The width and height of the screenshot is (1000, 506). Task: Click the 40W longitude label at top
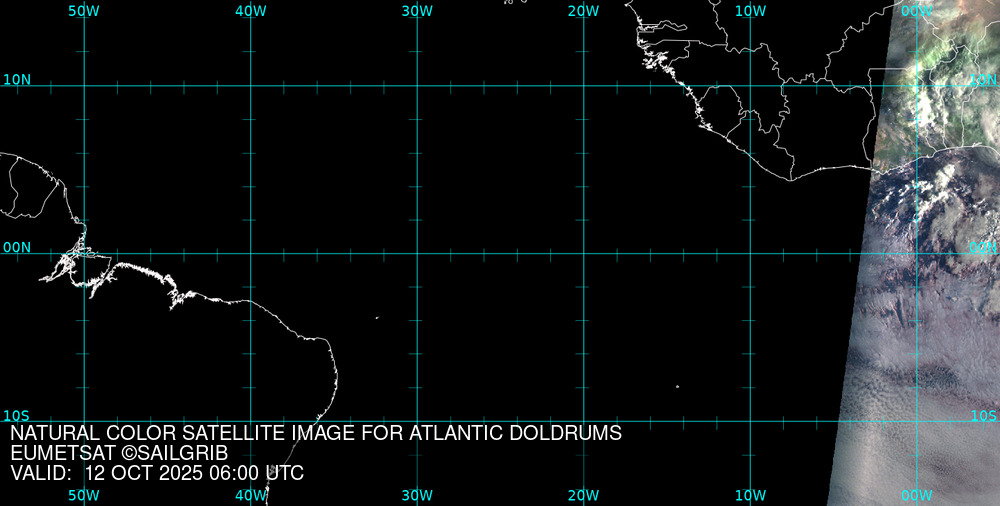(250, 10)
